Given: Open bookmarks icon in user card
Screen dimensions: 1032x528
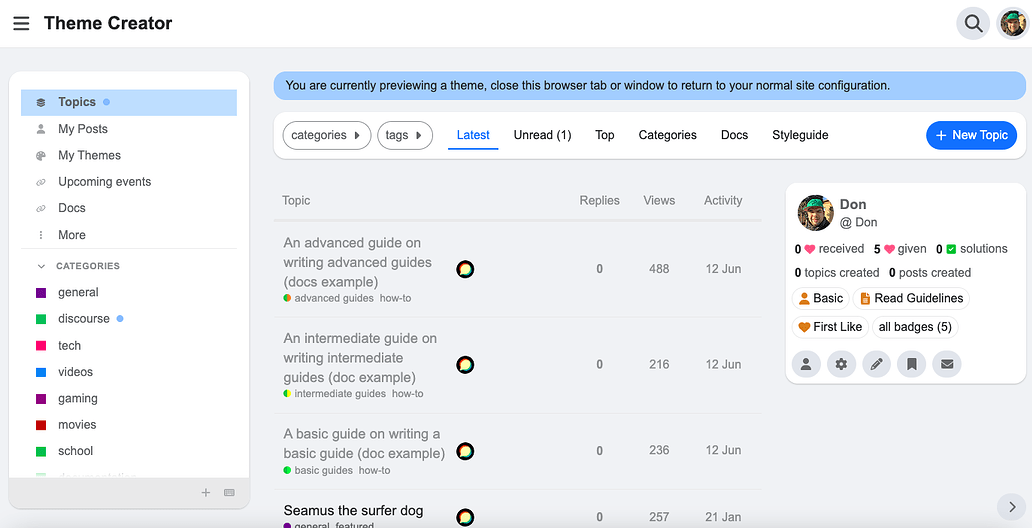Looking at the screenshot, I should click(x=911, y=365).
